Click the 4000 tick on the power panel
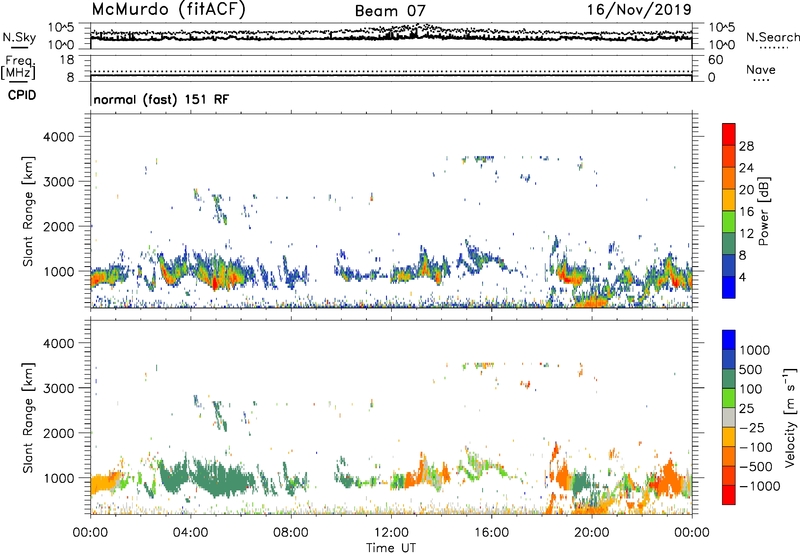The width and height of the screenshot is (800, 554). click(59, 137)
